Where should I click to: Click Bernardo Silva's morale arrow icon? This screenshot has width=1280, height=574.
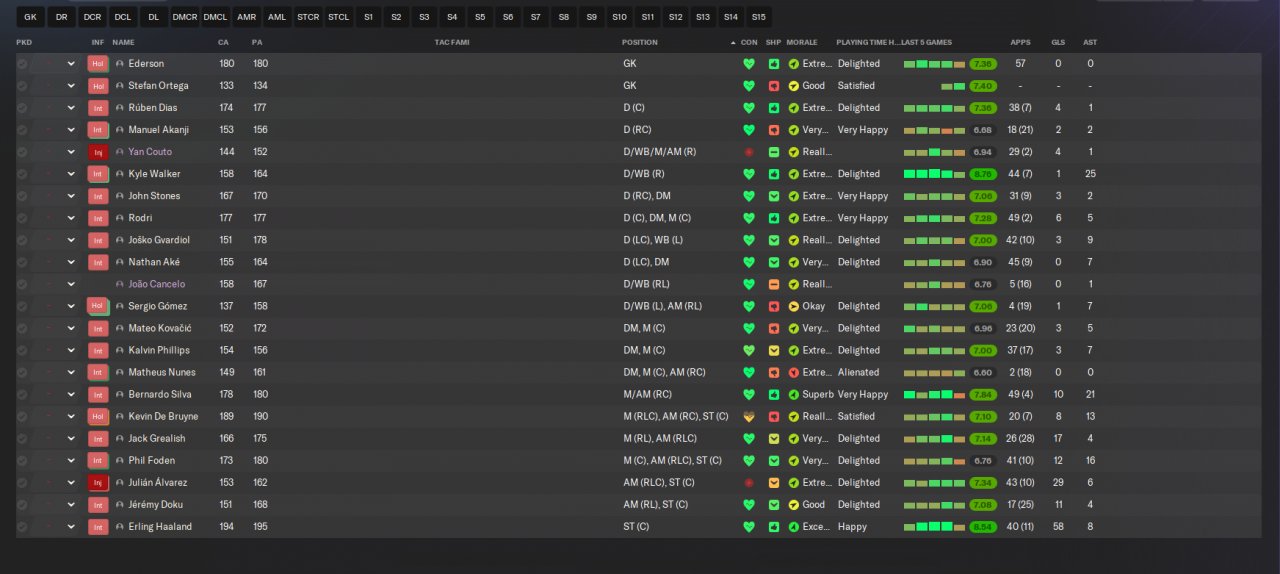(x=794, y=394)
